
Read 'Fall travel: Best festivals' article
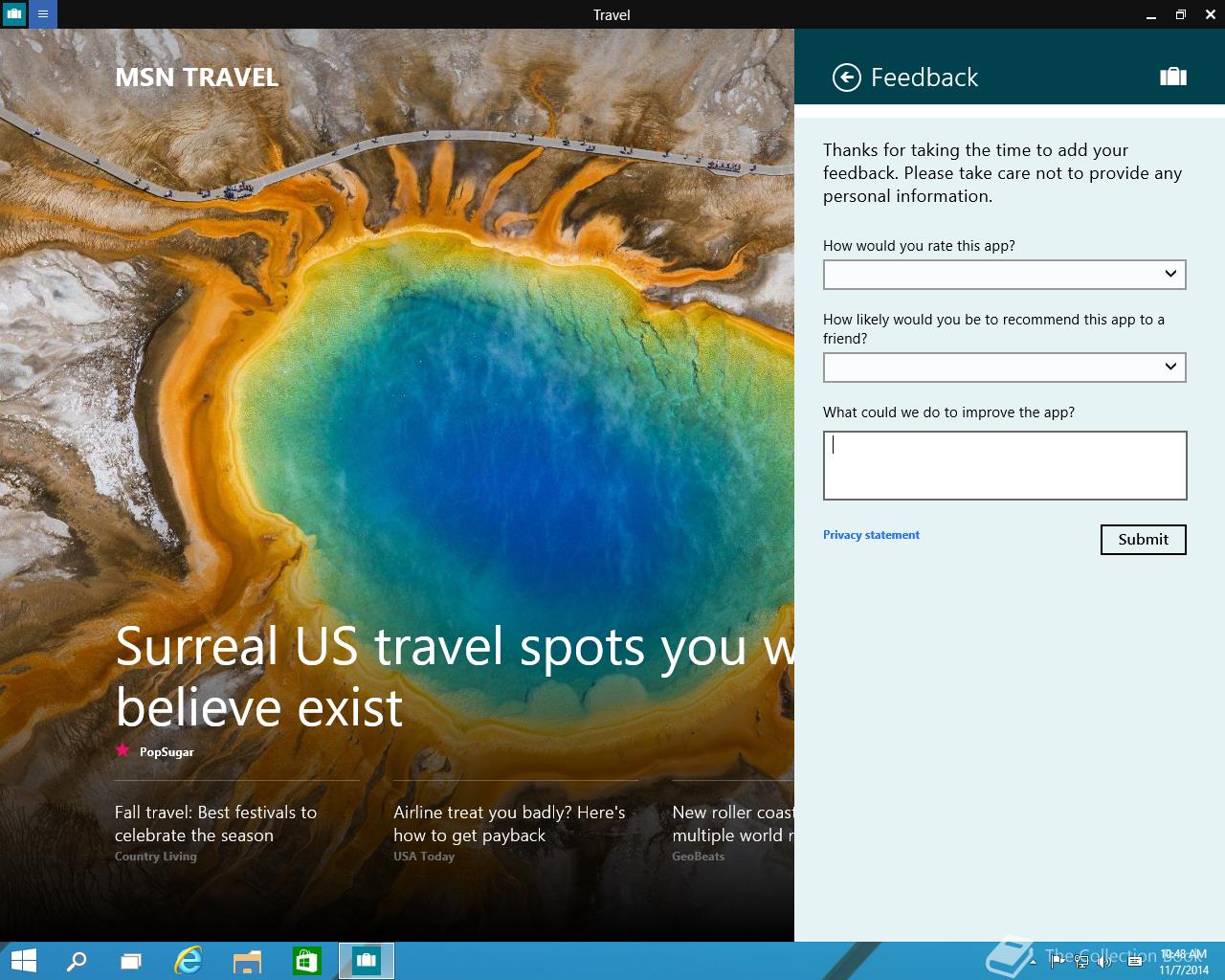[x=215, y=824]
